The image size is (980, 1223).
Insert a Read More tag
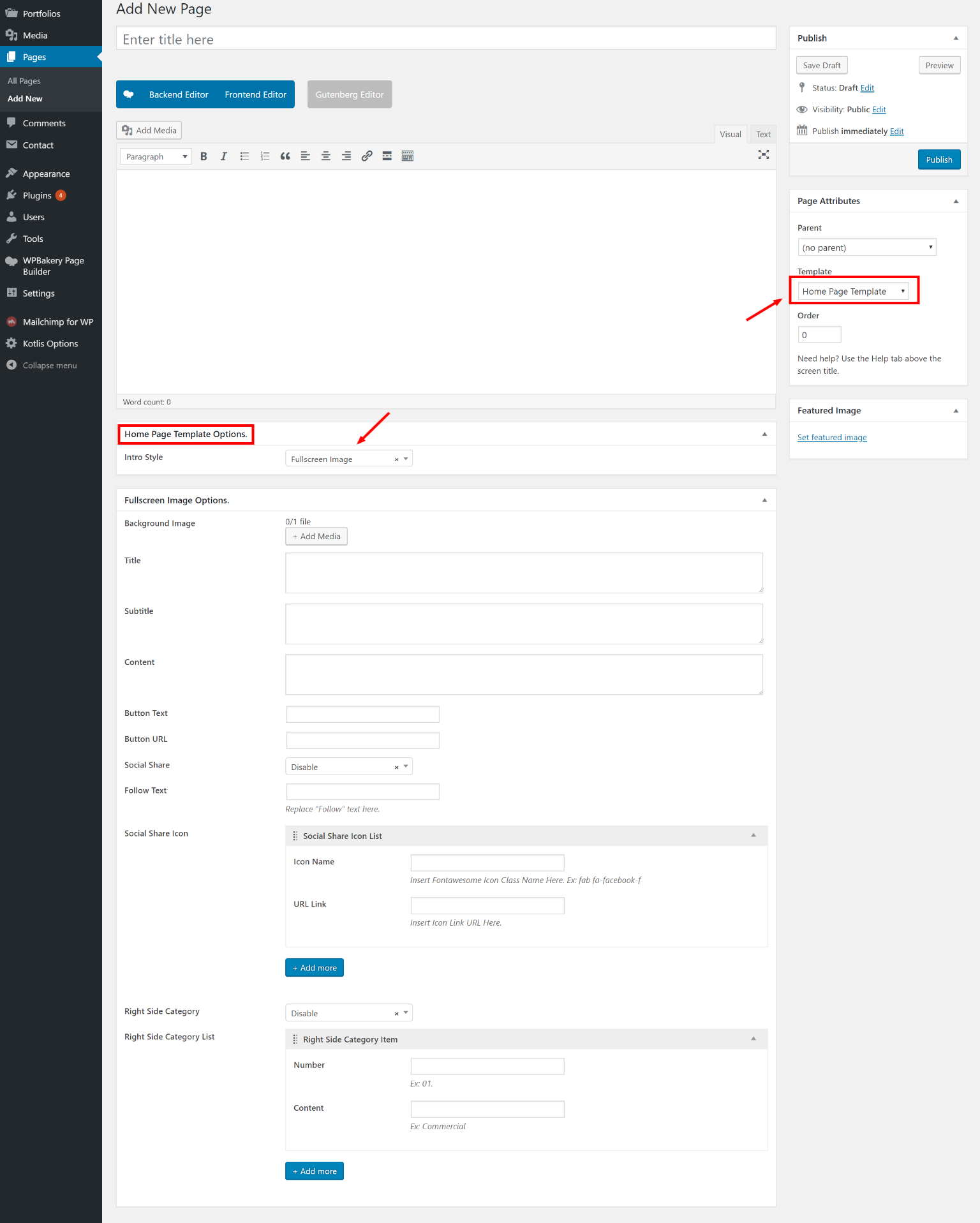(387, 156)
